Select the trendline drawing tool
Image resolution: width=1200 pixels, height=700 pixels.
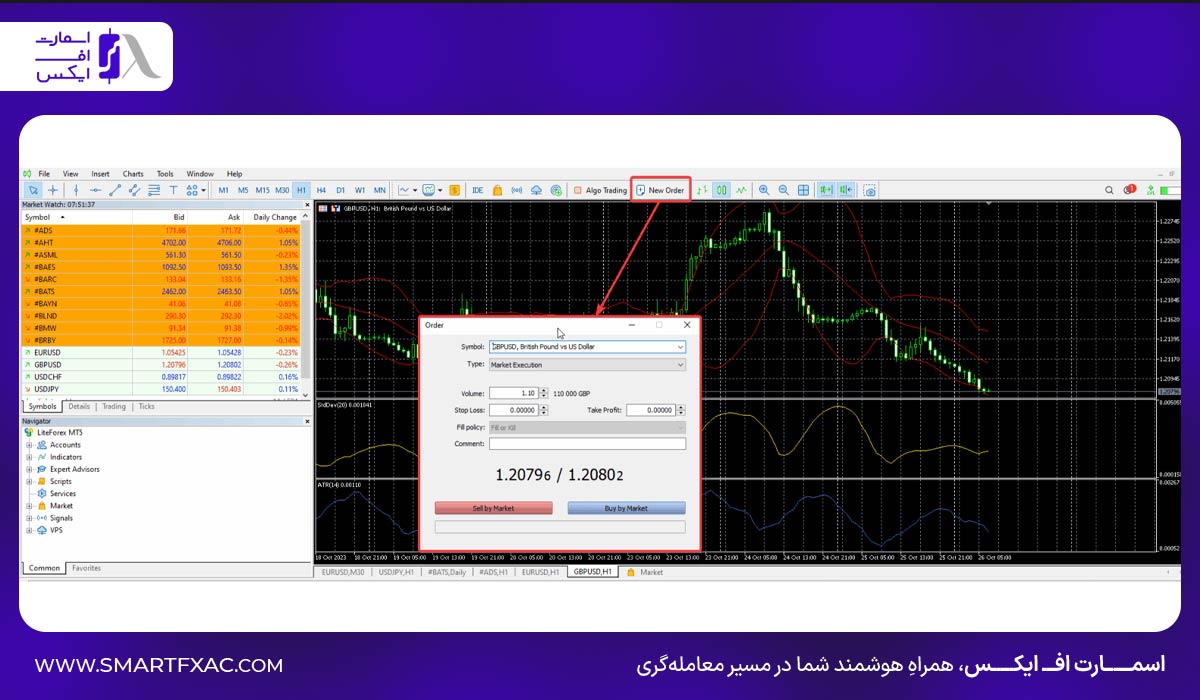tap(115, 190)
